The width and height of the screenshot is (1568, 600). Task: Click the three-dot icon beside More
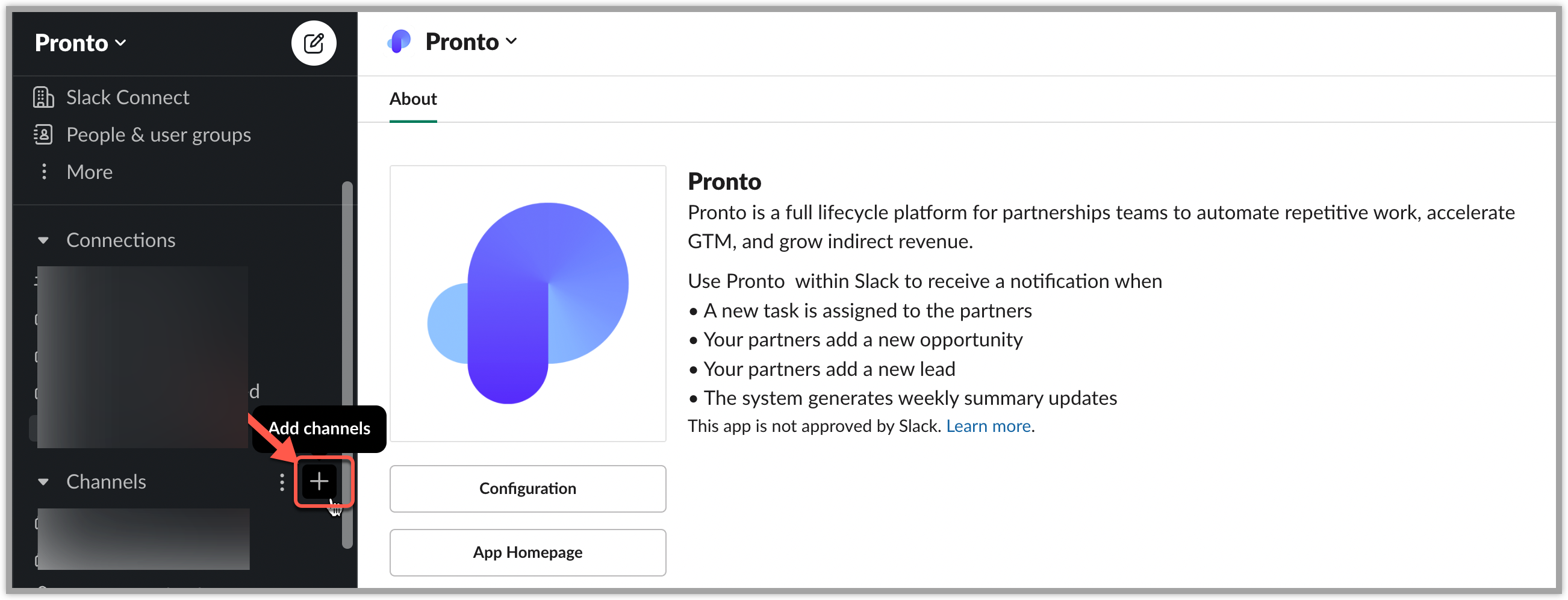tap(44, 172)
